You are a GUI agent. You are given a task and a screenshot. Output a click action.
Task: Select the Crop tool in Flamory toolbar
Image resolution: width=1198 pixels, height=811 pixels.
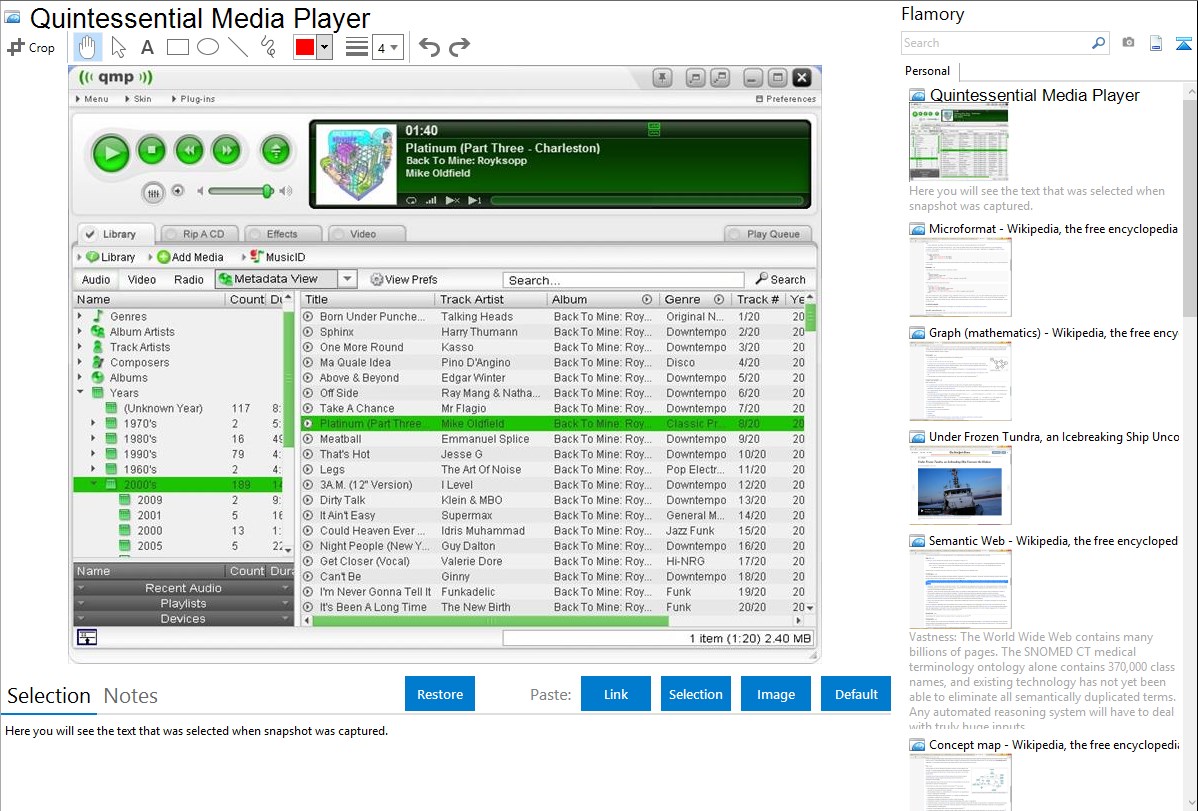pos(31,47)
